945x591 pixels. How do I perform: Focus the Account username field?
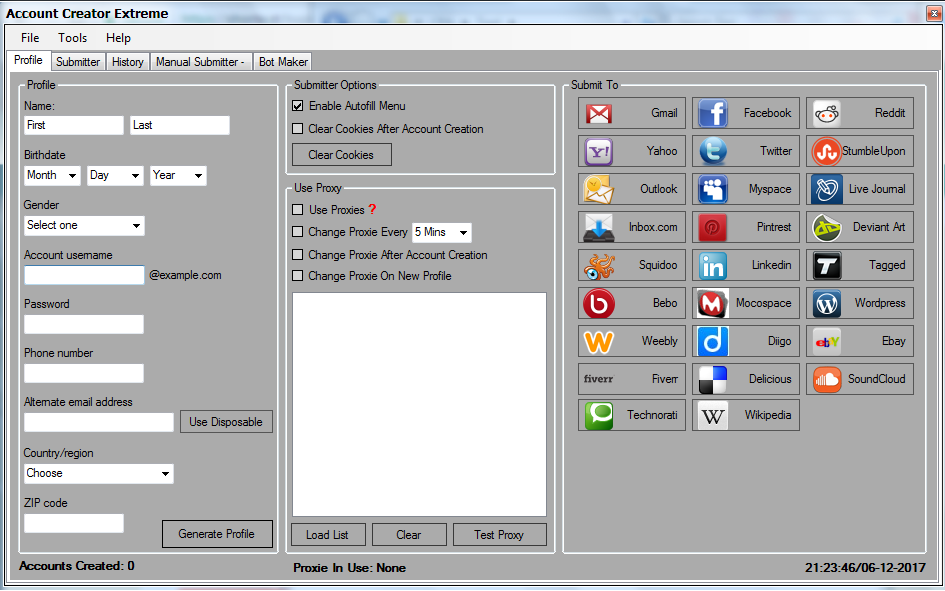pyautogui.click(x=84, y=275)
